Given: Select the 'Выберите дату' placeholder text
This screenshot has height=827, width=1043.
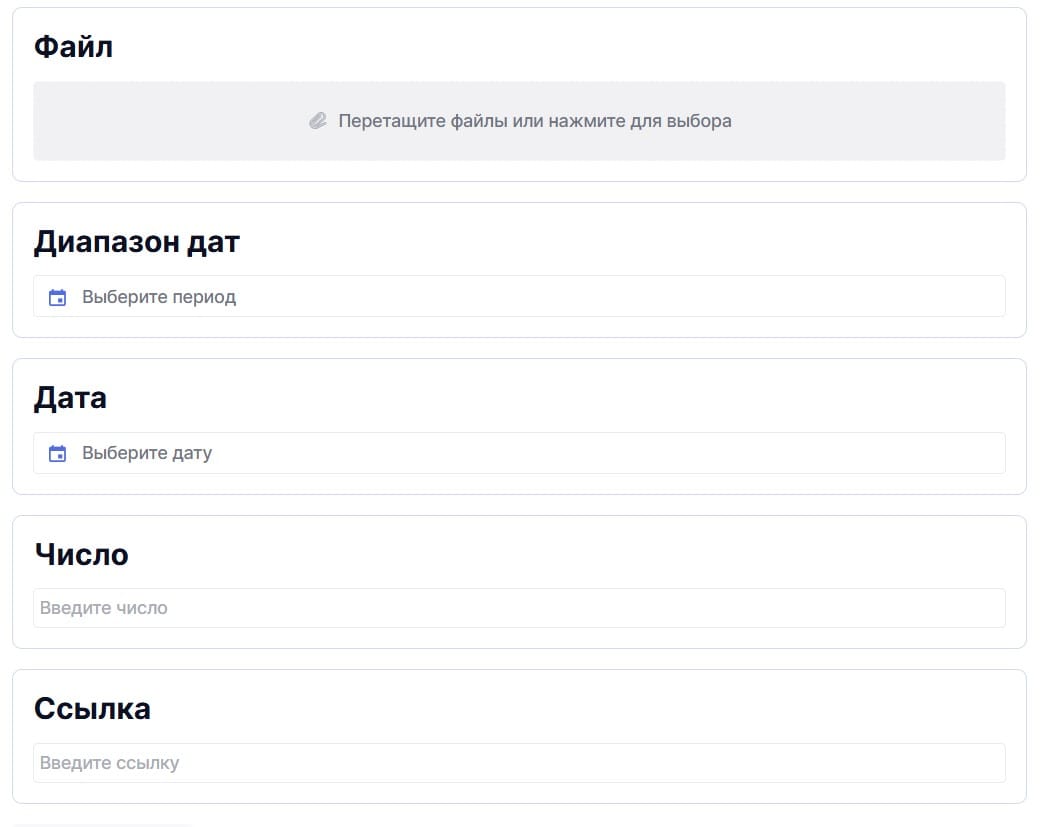Looking at the screenshot, I should click(147, 453).
